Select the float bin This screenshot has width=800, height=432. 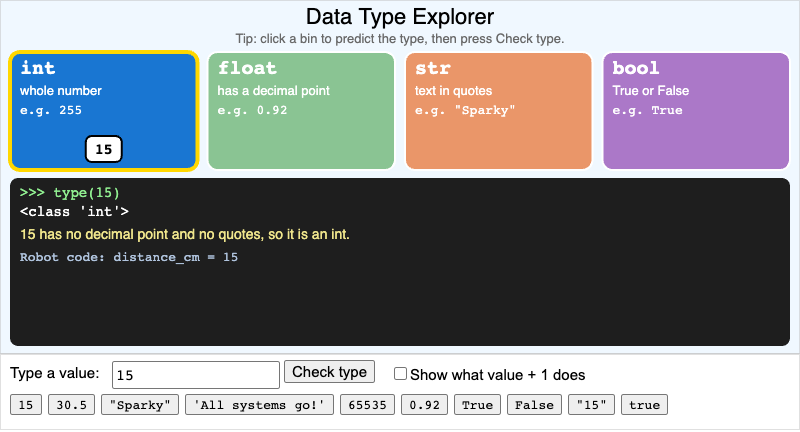[301, 111]
